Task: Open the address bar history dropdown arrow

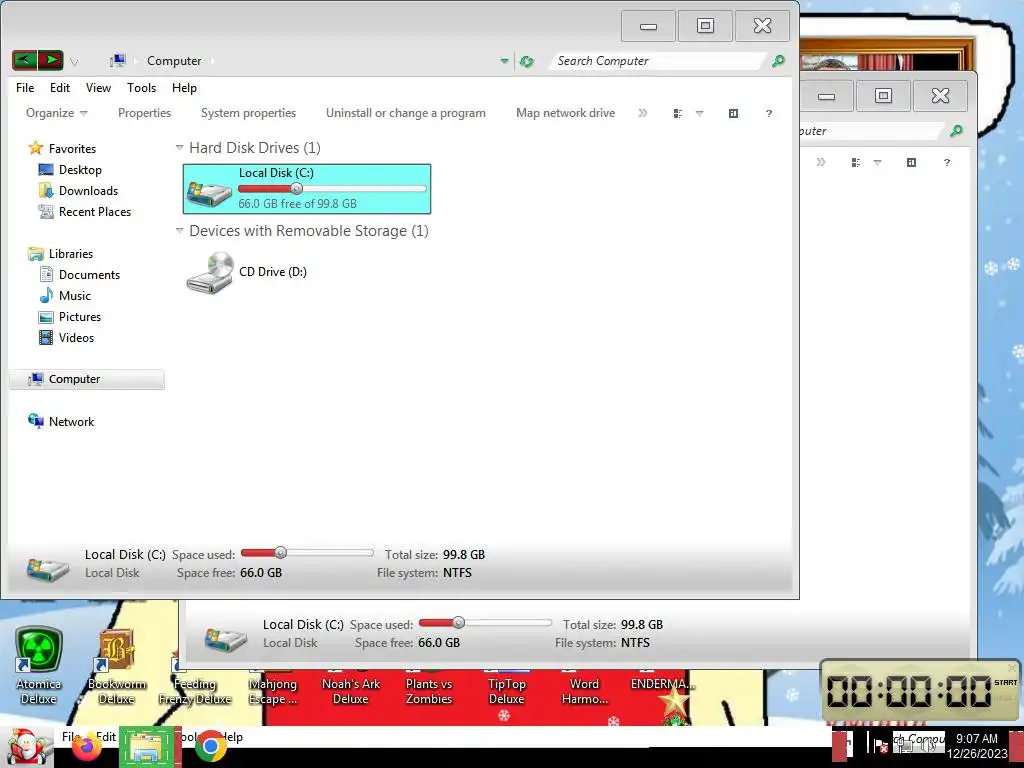Action: tap(504, 61)
